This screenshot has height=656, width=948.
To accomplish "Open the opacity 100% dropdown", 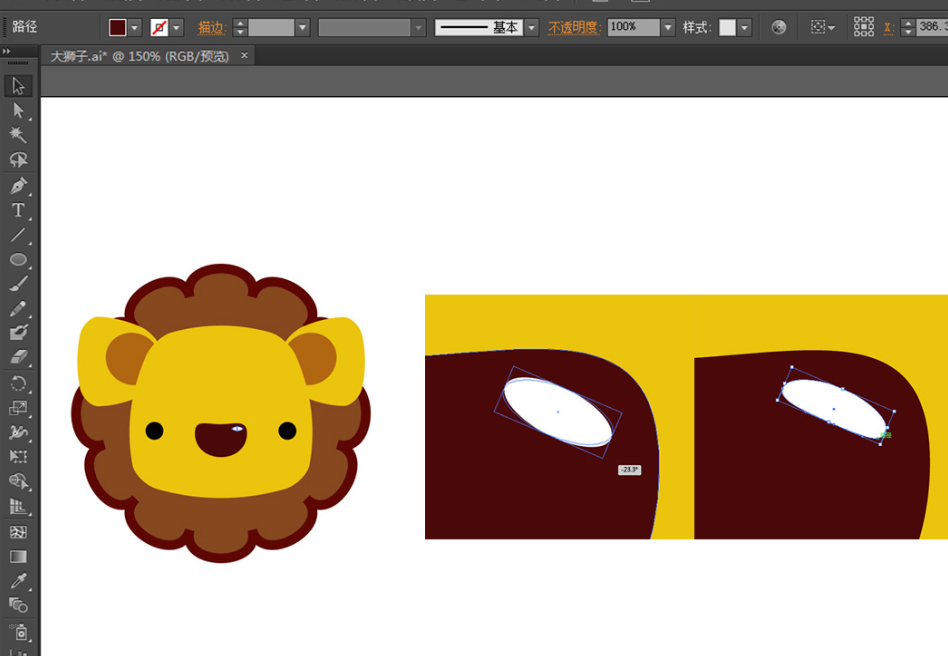I will pyautogui.click(x=668, y=28).
